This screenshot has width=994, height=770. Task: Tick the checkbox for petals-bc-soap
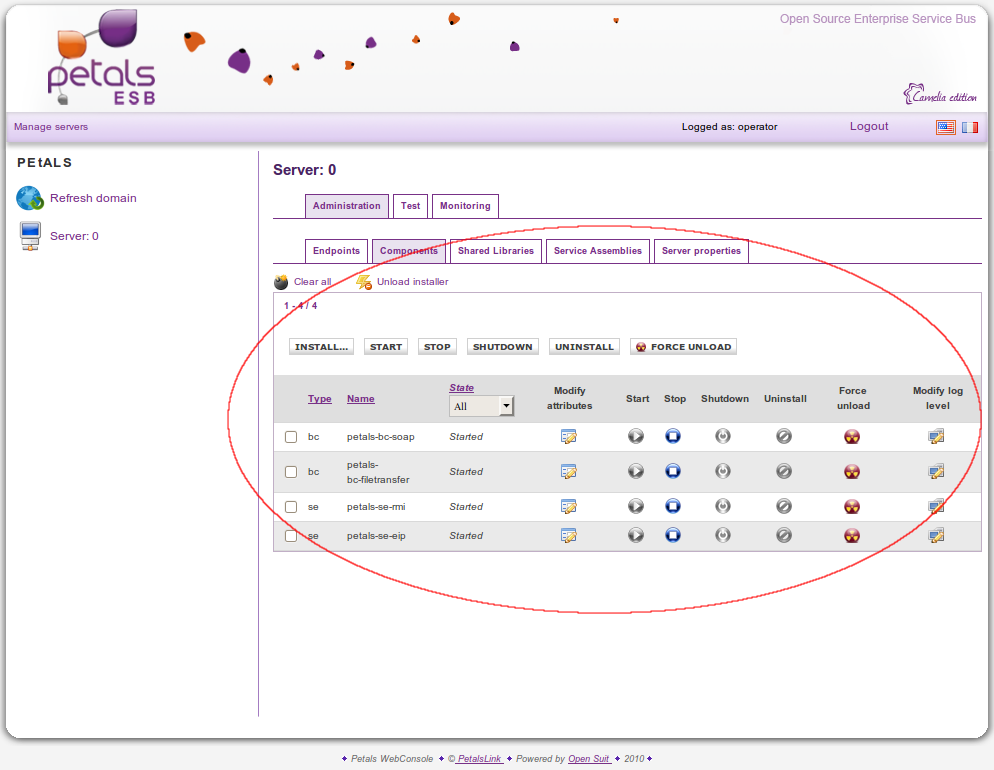point(291,437)
